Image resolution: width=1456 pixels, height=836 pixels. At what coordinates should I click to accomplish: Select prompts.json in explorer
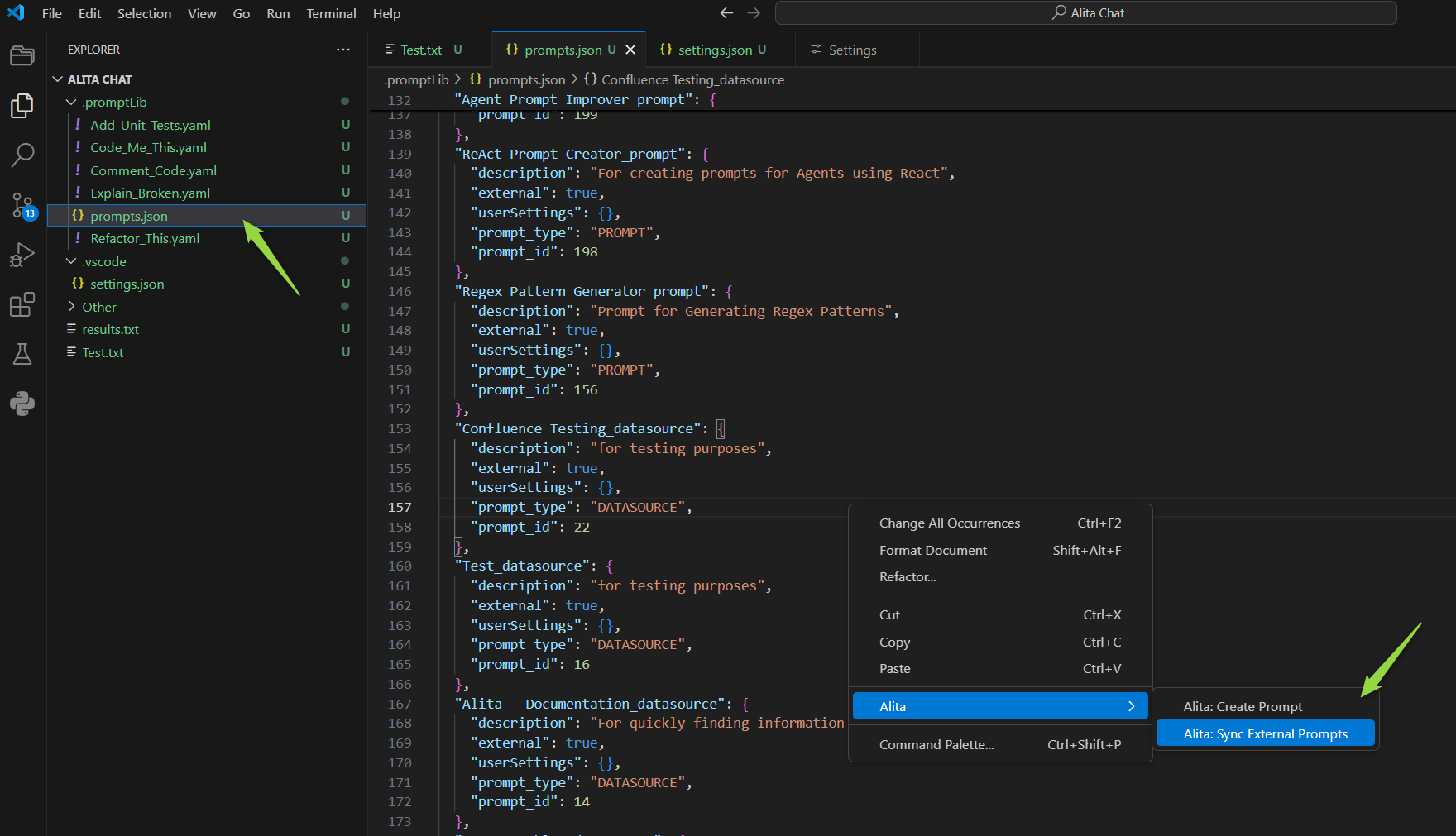(207, 216)
